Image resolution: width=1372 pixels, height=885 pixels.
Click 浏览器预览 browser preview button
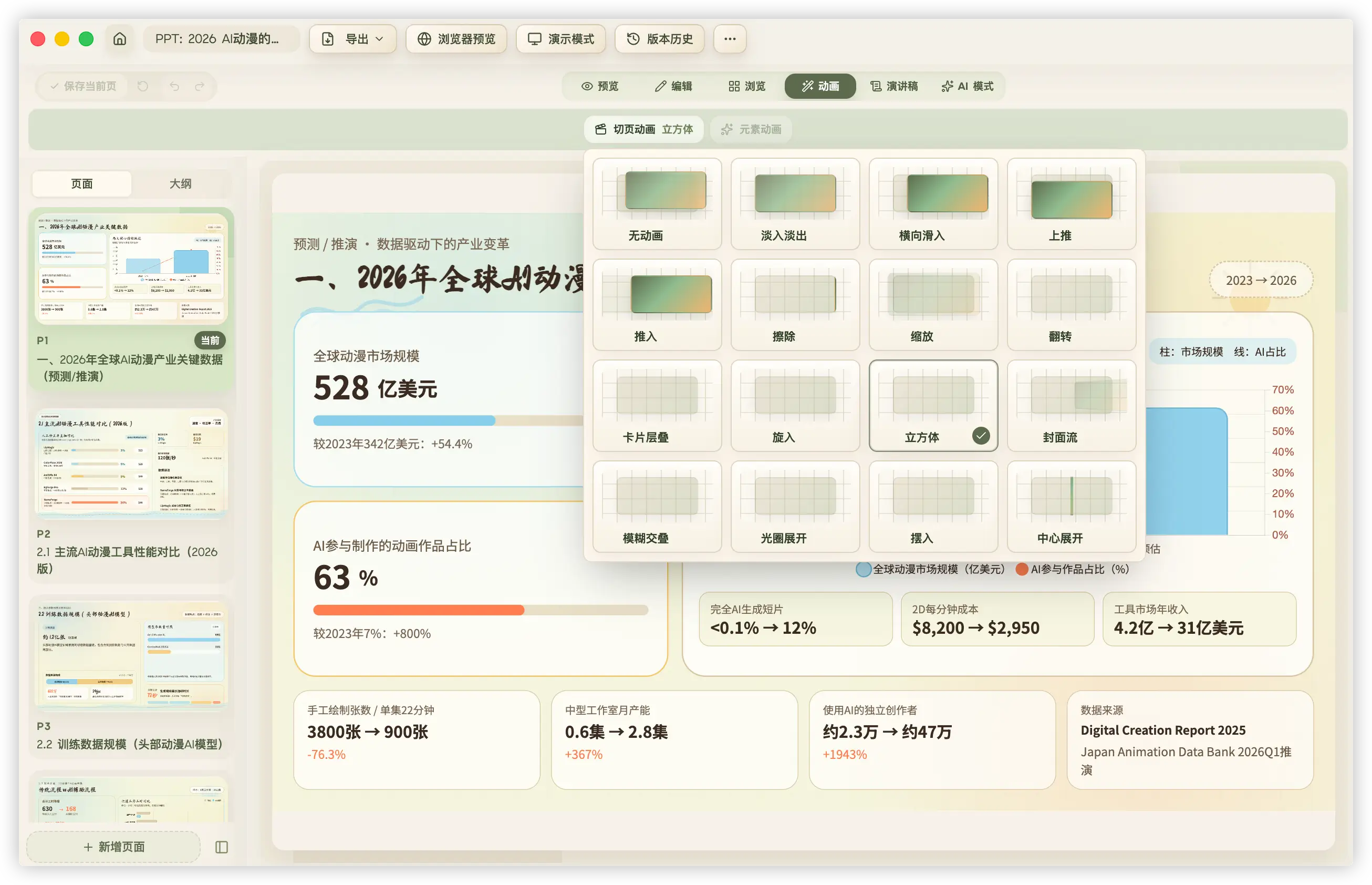click(x=456, y=39)
